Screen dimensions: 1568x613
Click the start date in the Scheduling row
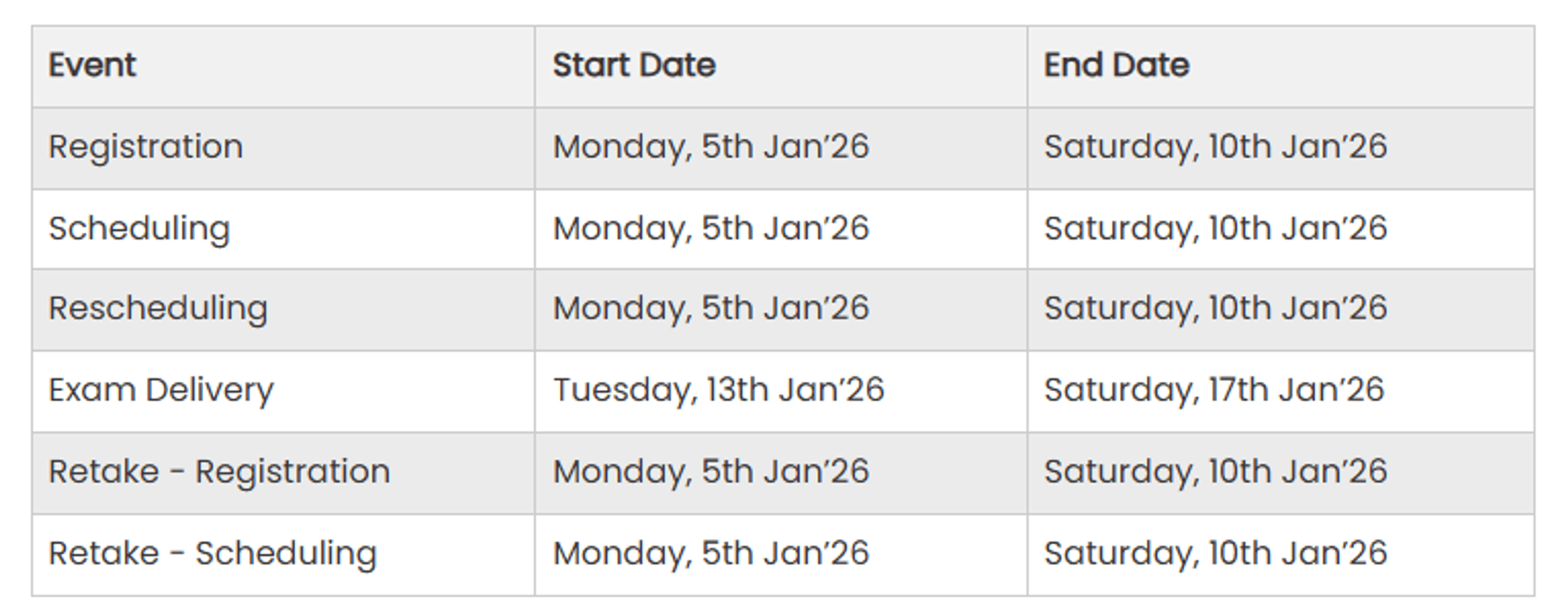(711, 229)
